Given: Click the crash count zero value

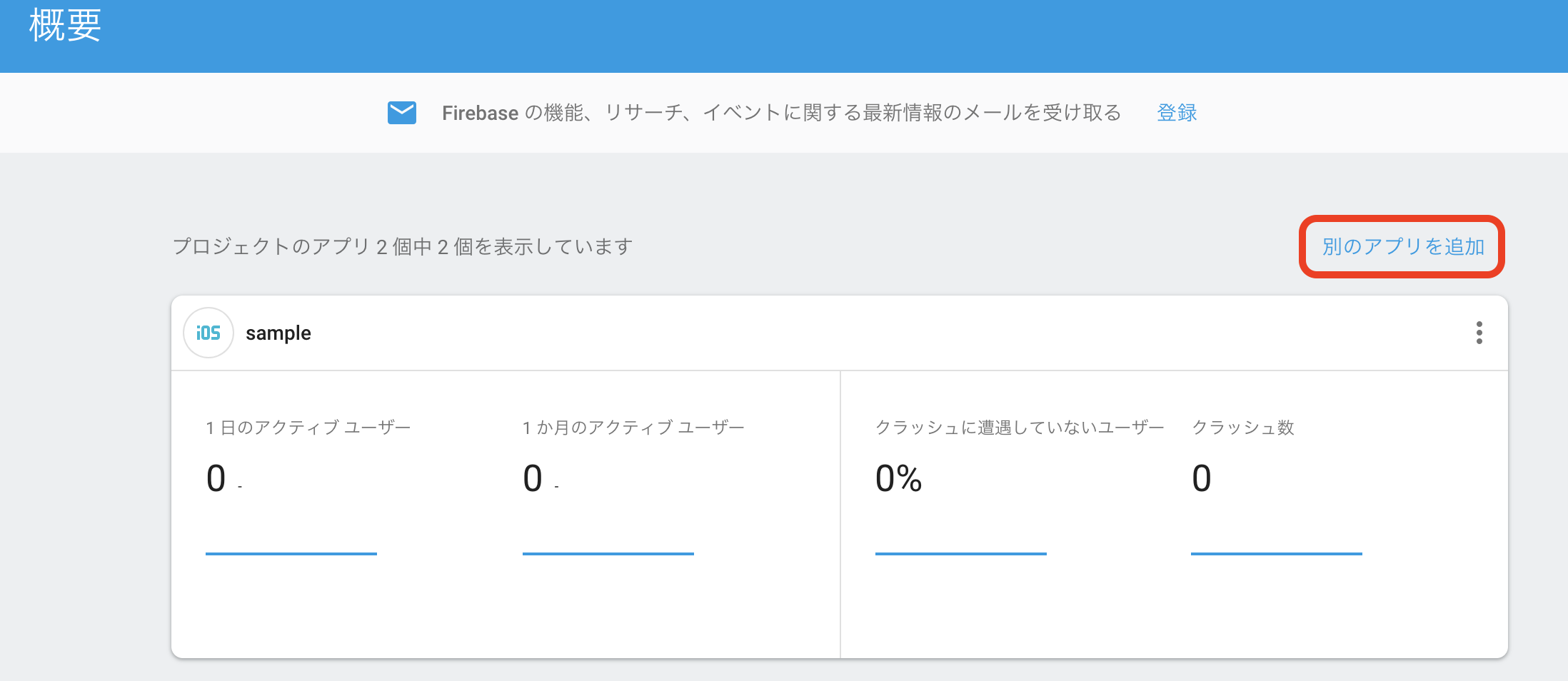Looking at the screenshot, I should coord(1202,478).
